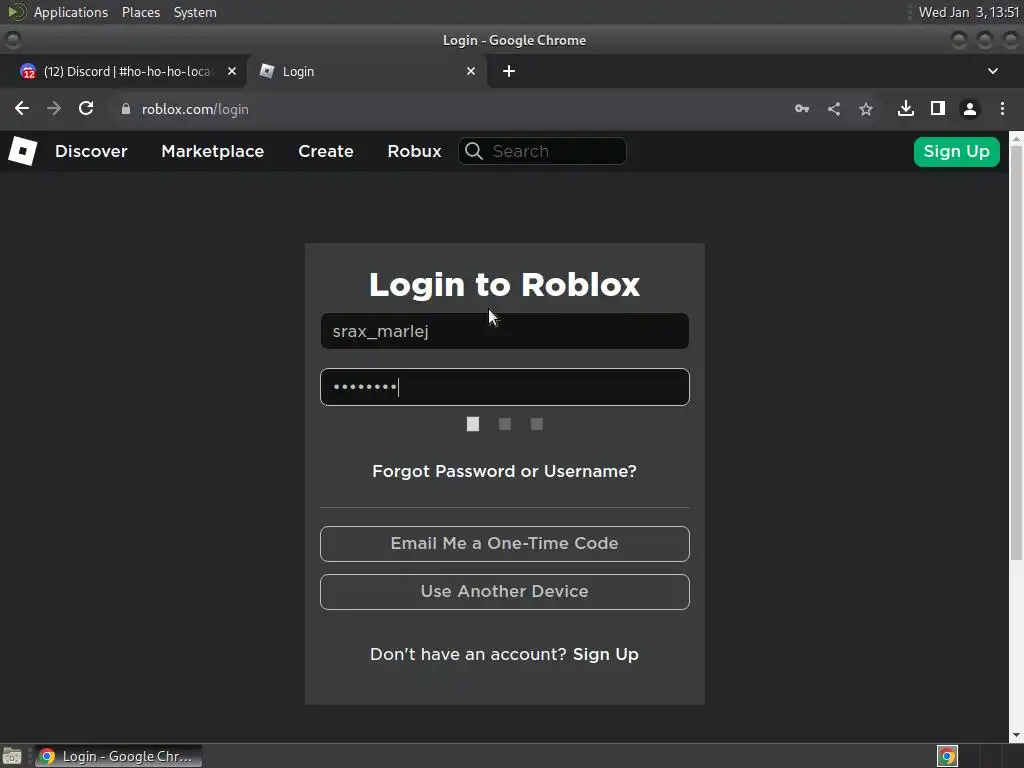Click the scrollbar down arrow
Viewport: 1024px width, 768px height.
1016,736
